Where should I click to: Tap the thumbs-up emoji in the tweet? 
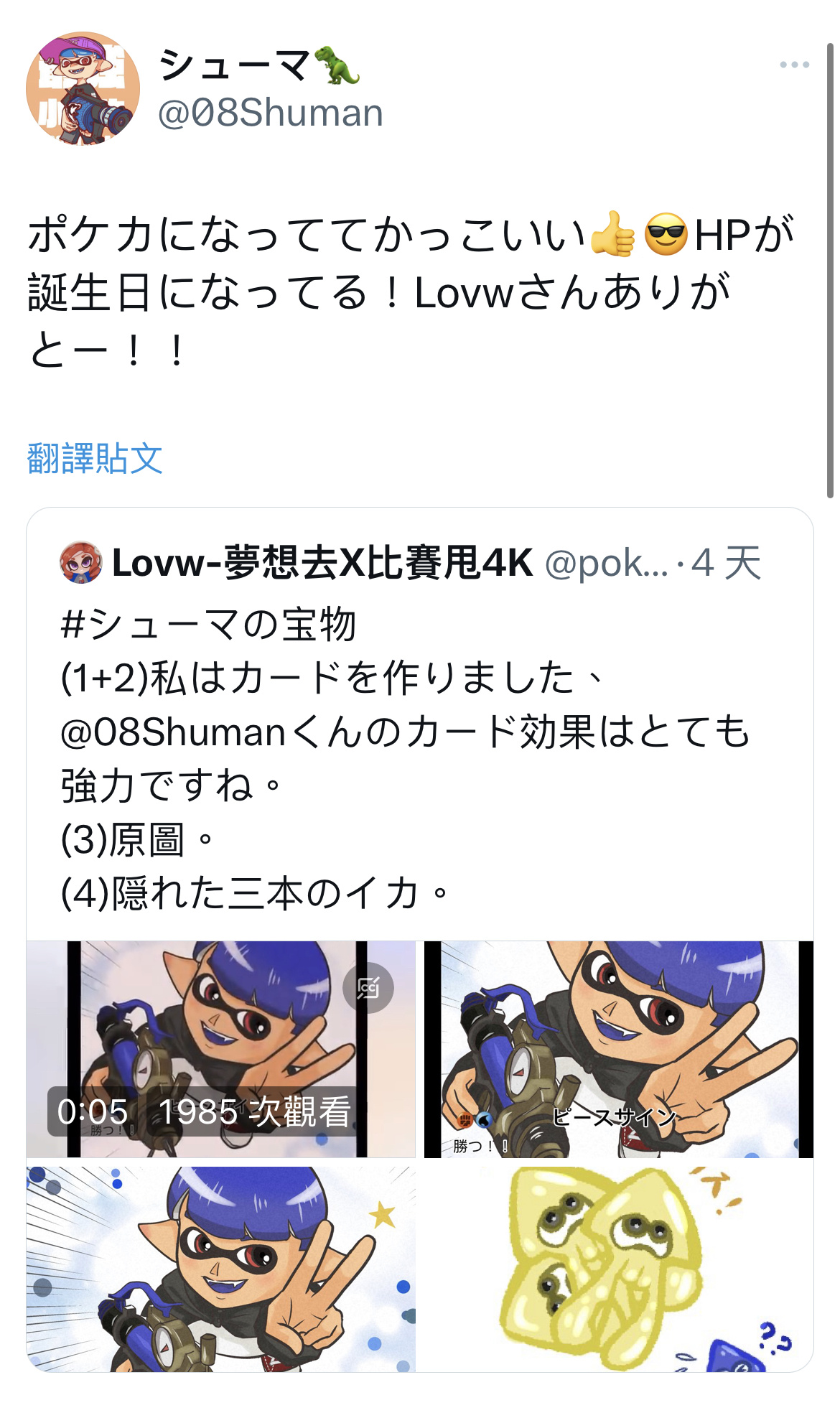pos(612,234)
